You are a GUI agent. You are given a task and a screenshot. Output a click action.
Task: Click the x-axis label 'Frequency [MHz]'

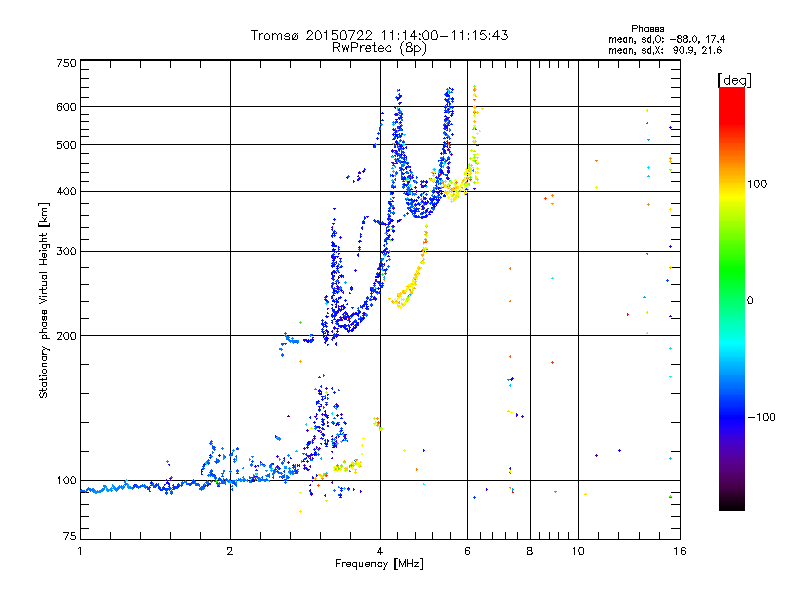(379, 564)
